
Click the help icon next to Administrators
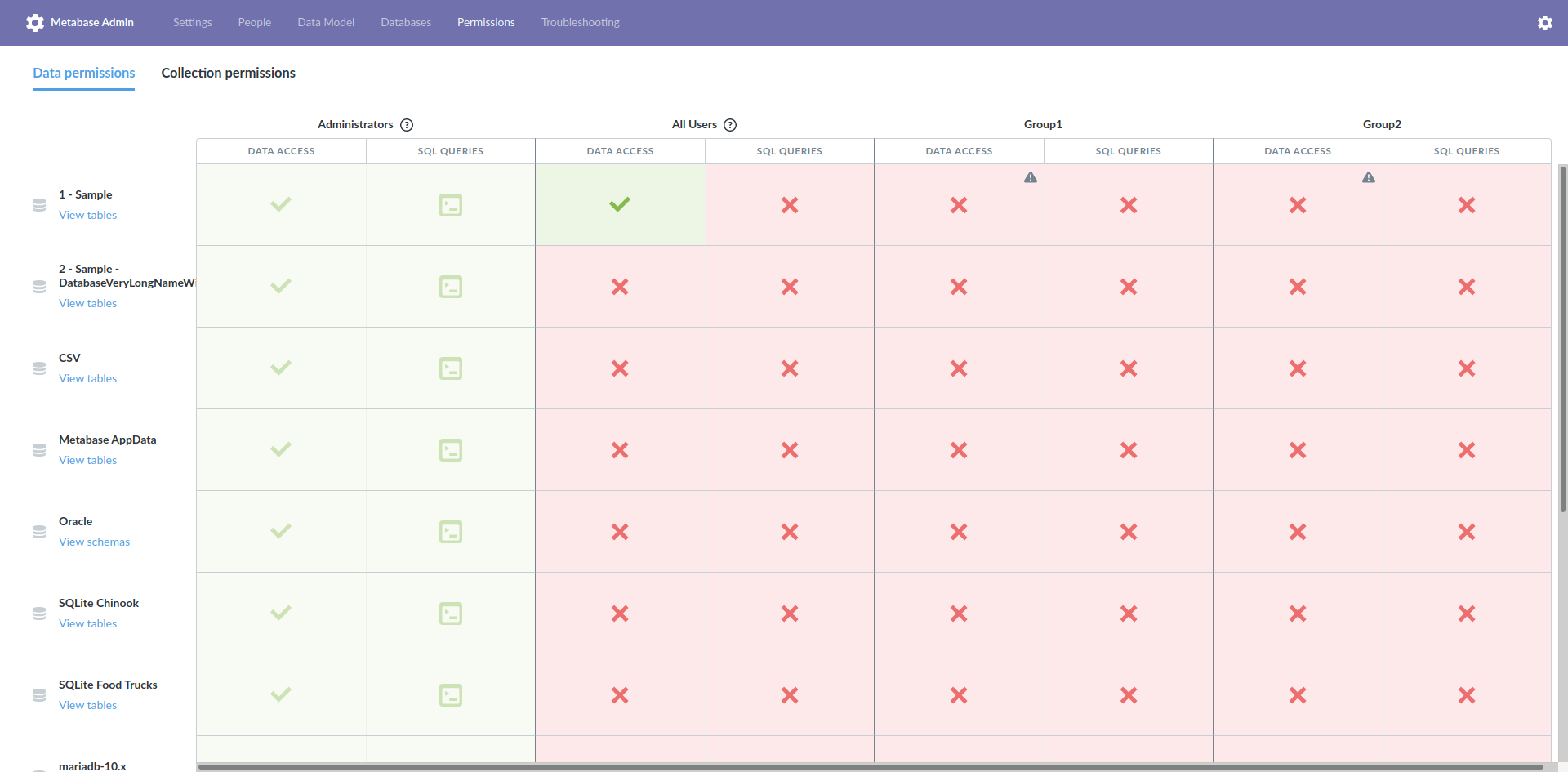coord(408,124)
